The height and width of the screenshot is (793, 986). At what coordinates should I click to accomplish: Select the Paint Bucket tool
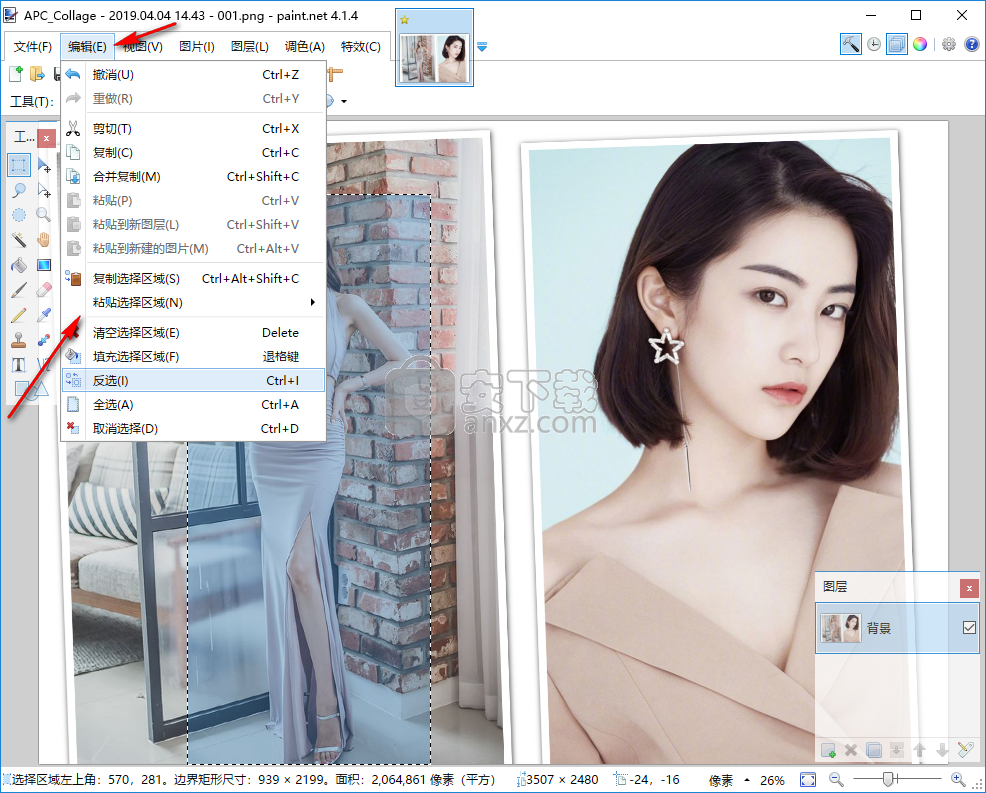click(19, 265)
